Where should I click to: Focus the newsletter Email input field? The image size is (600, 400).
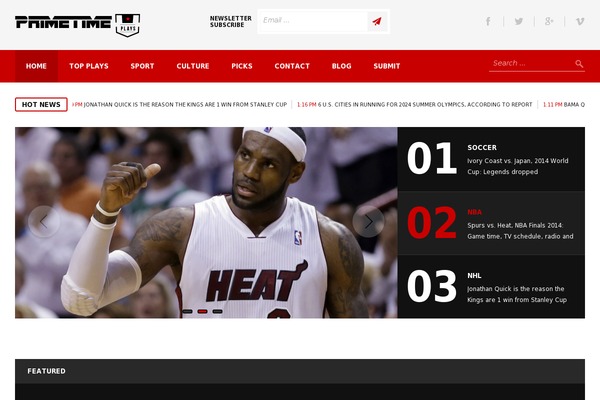pyautogui.click(x=313, y=21)
